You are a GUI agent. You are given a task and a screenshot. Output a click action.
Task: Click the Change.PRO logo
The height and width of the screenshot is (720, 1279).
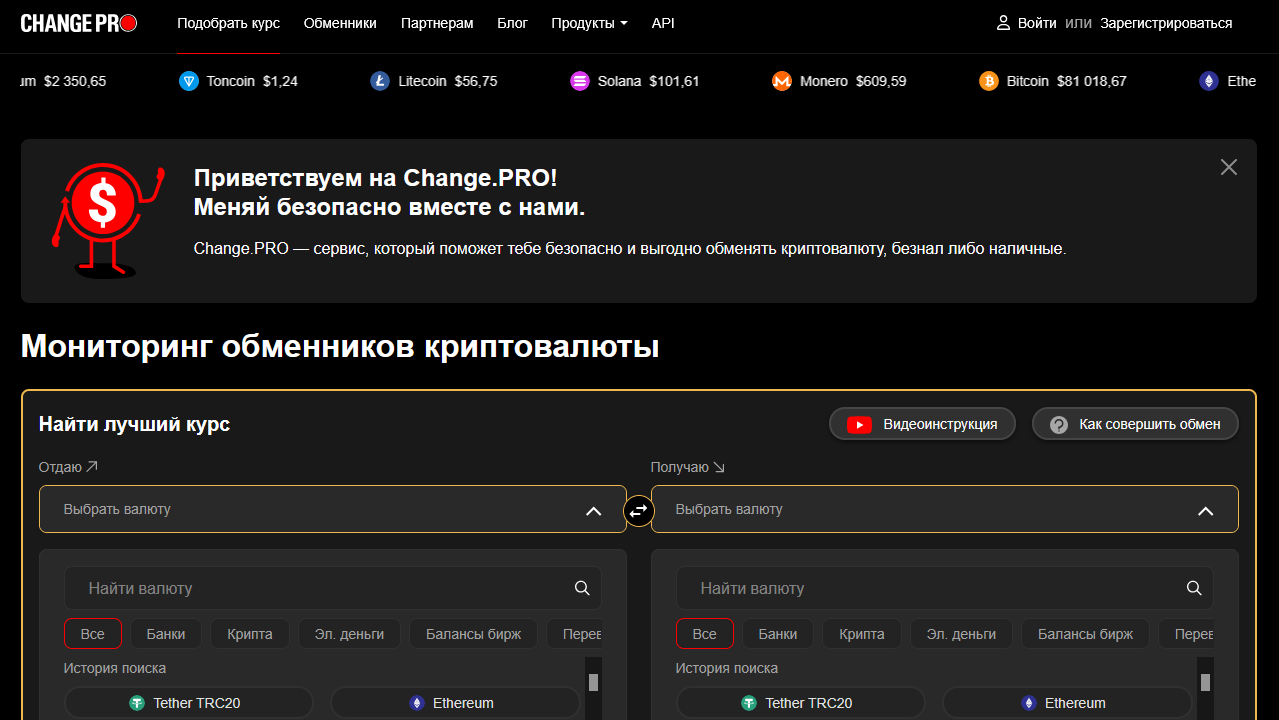coord(79,23)
